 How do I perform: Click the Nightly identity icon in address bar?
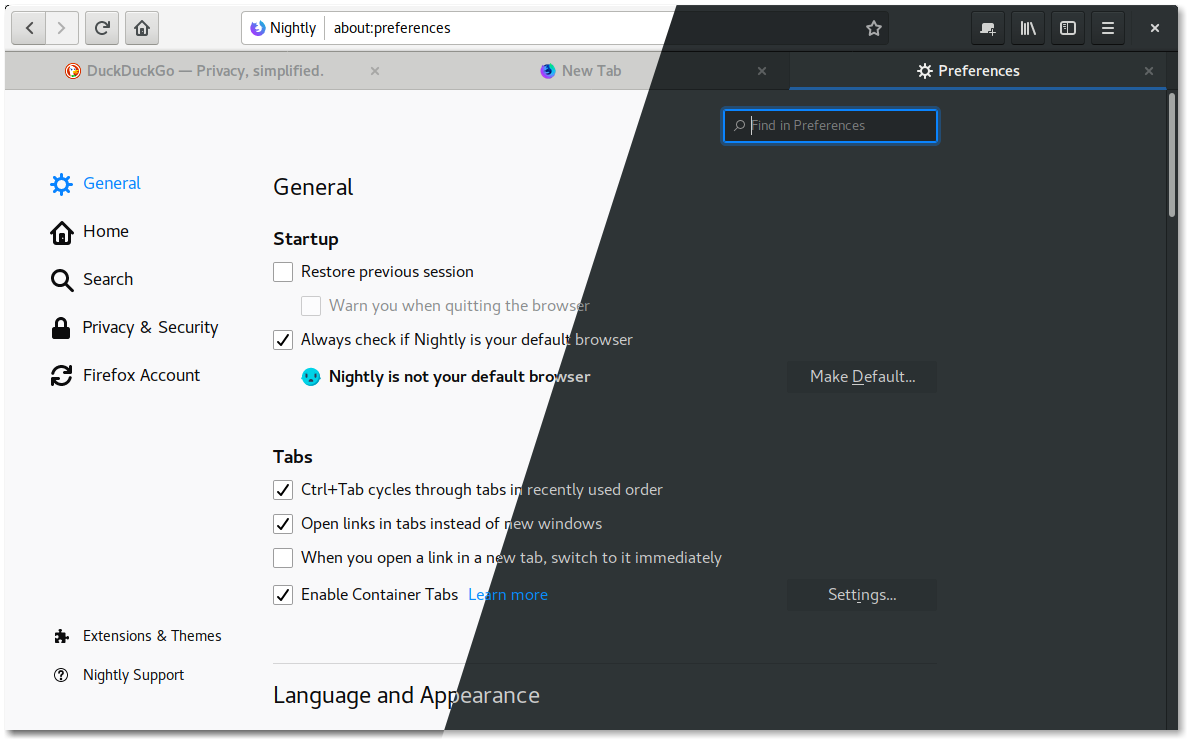pyautogui.click(x=258, y=28)
